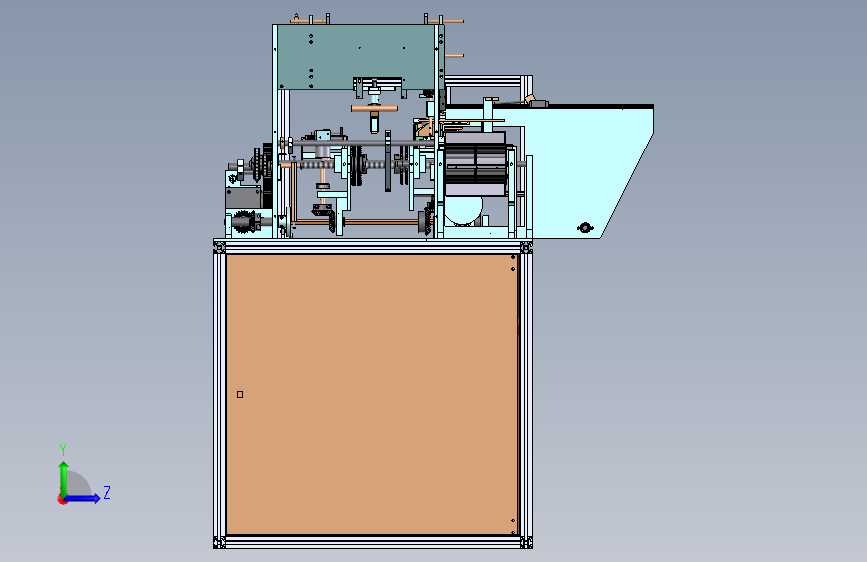Viewport: 867px width, 562px height.
Task: Select the teal top plate of the machine
Action: pyautogui.click(x=357, y=55)
